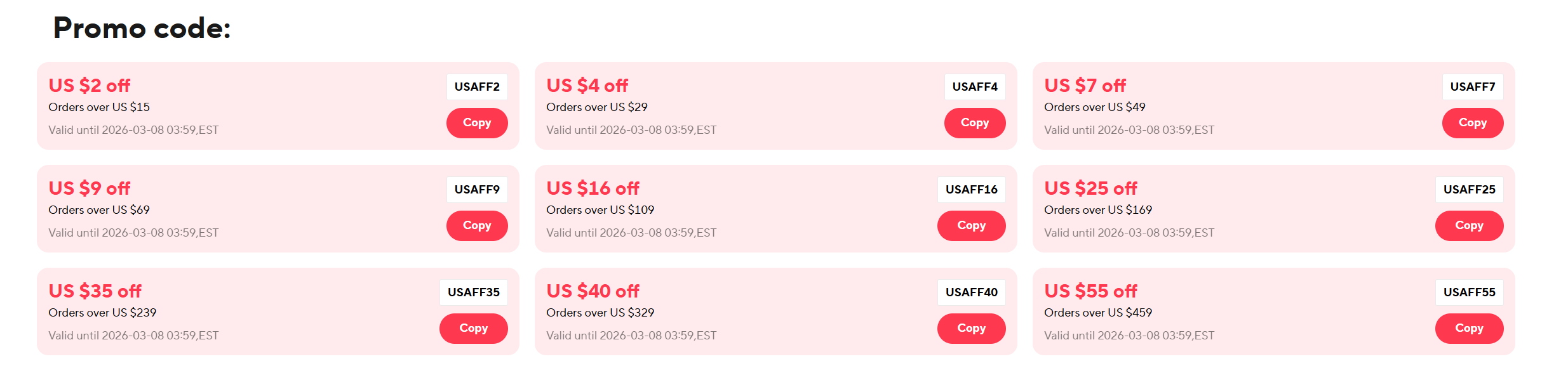Click the 'US $55 off' coupon title

coord(1090,291)
